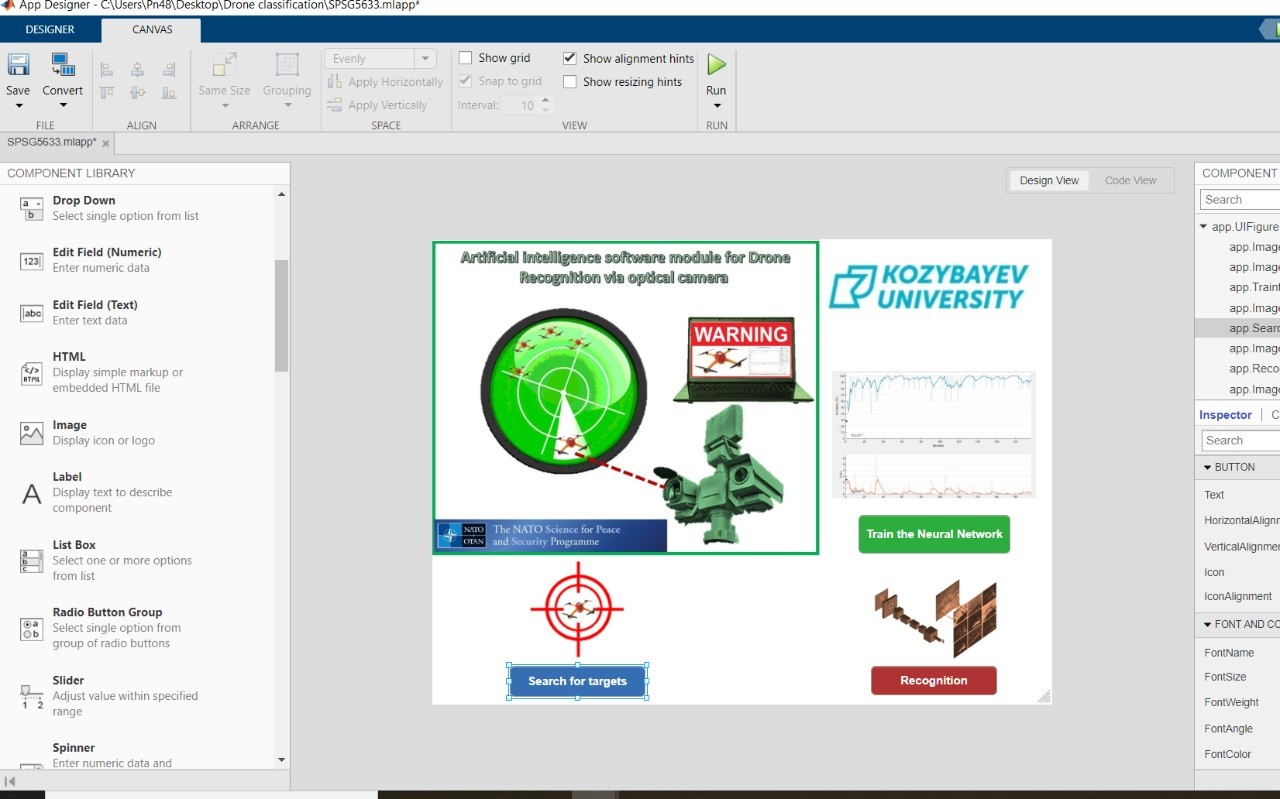Align selected components to bottom edges
Screen dimensions: 1280x799
coord(169,92)
